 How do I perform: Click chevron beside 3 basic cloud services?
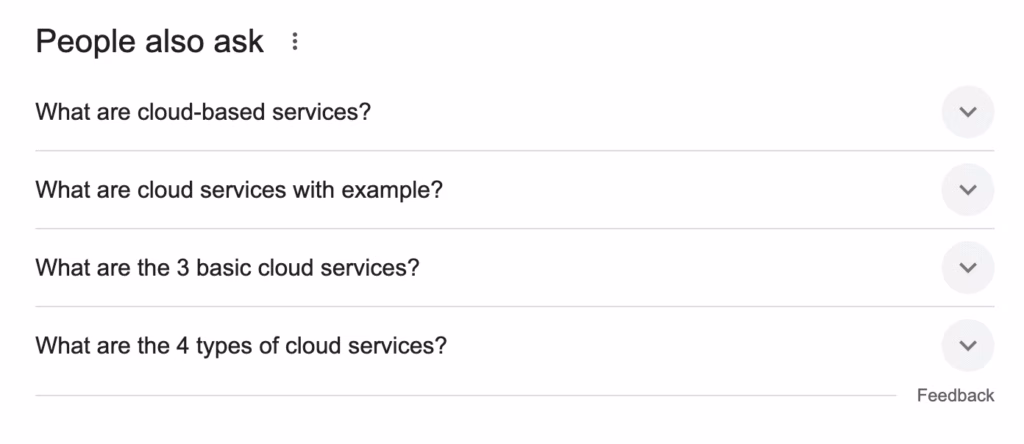click(967, 268)
